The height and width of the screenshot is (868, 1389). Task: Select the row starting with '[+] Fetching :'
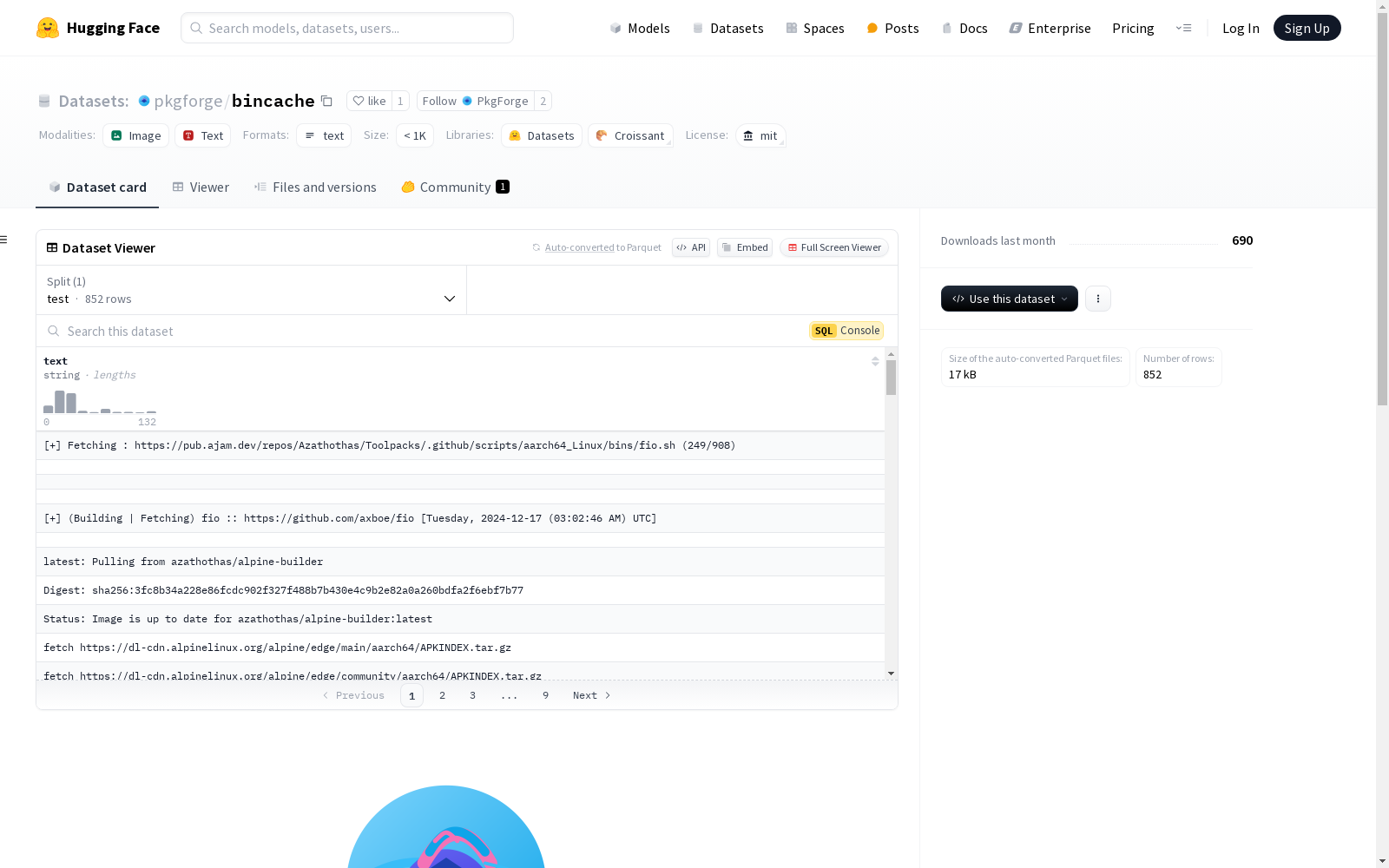click(460, 445)
